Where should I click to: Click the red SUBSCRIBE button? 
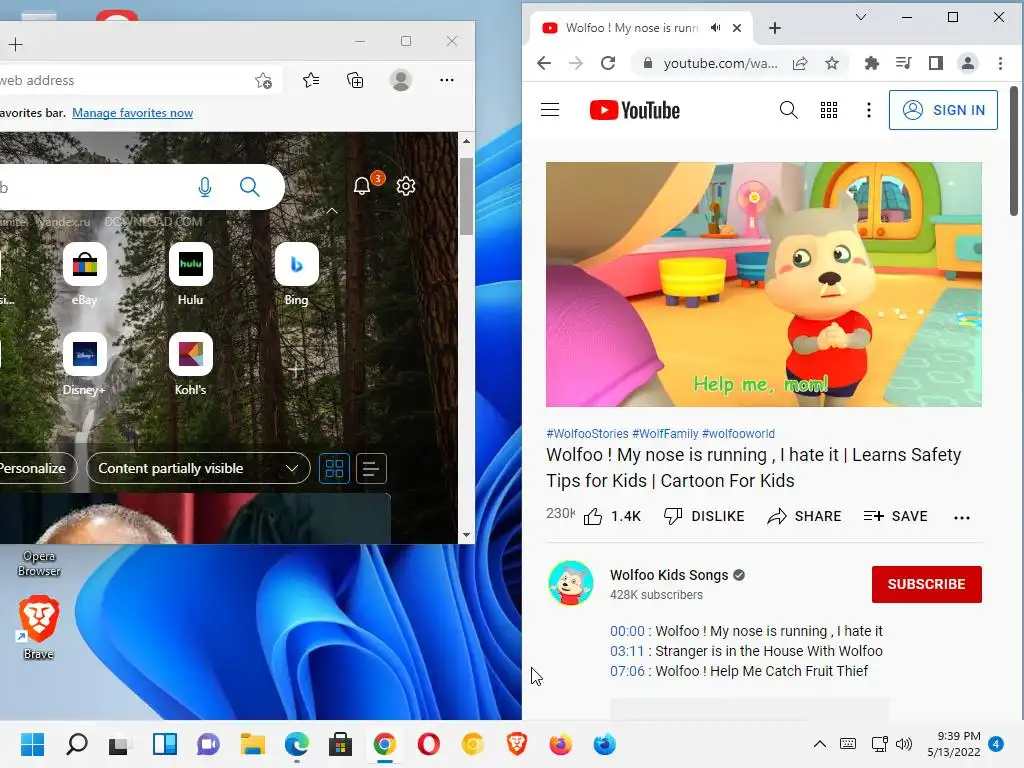[926, 584]
